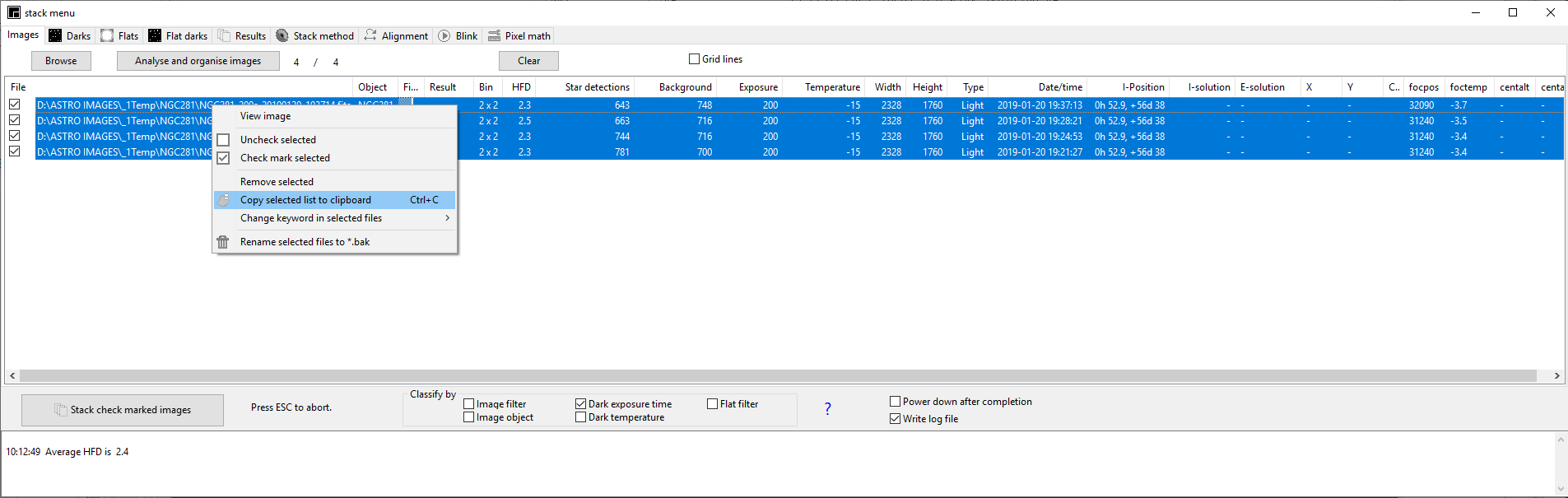This screenshot has height=498, width=1568.
Task: Click the left arrow of the horizontal scrollbar
Action: pyautogui.click(x=12, y=376)
